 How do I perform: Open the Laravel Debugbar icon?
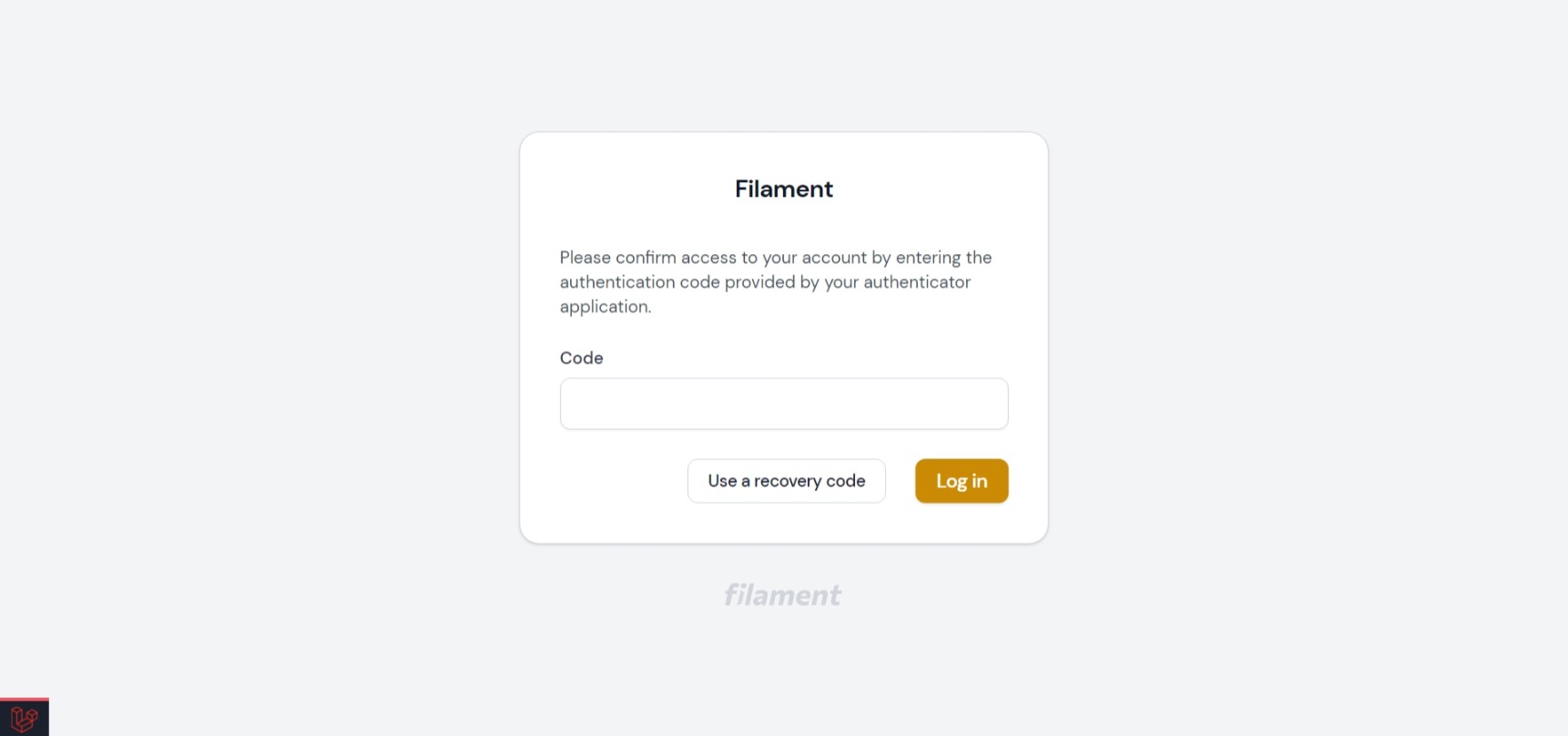pyautogui.click(x=24, y=718)
